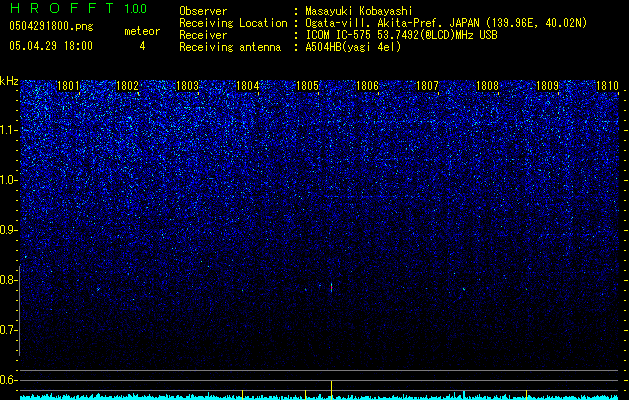This screenshot has height=400, width=629.
Task: Click the file name 0504291800.png
Action: [51, 27]
